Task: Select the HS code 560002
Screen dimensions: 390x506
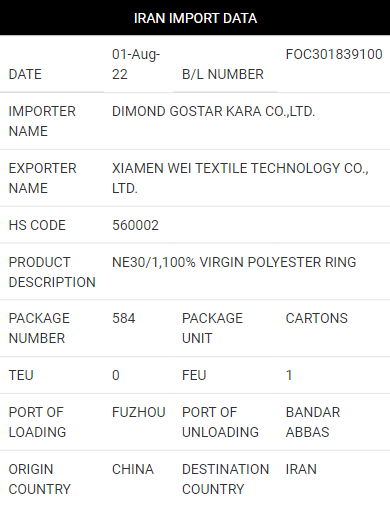Action: [x=135, y=225]
